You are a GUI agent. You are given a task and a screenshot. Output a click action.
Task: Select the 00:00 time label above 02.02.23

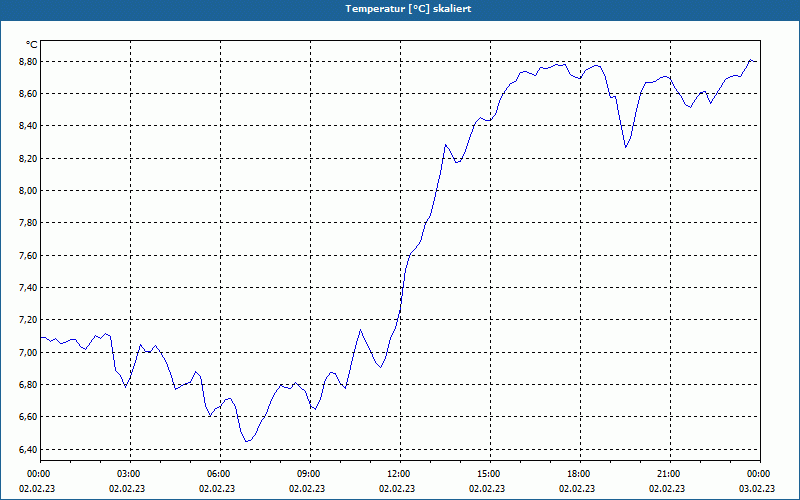click(x=37, y=474)
